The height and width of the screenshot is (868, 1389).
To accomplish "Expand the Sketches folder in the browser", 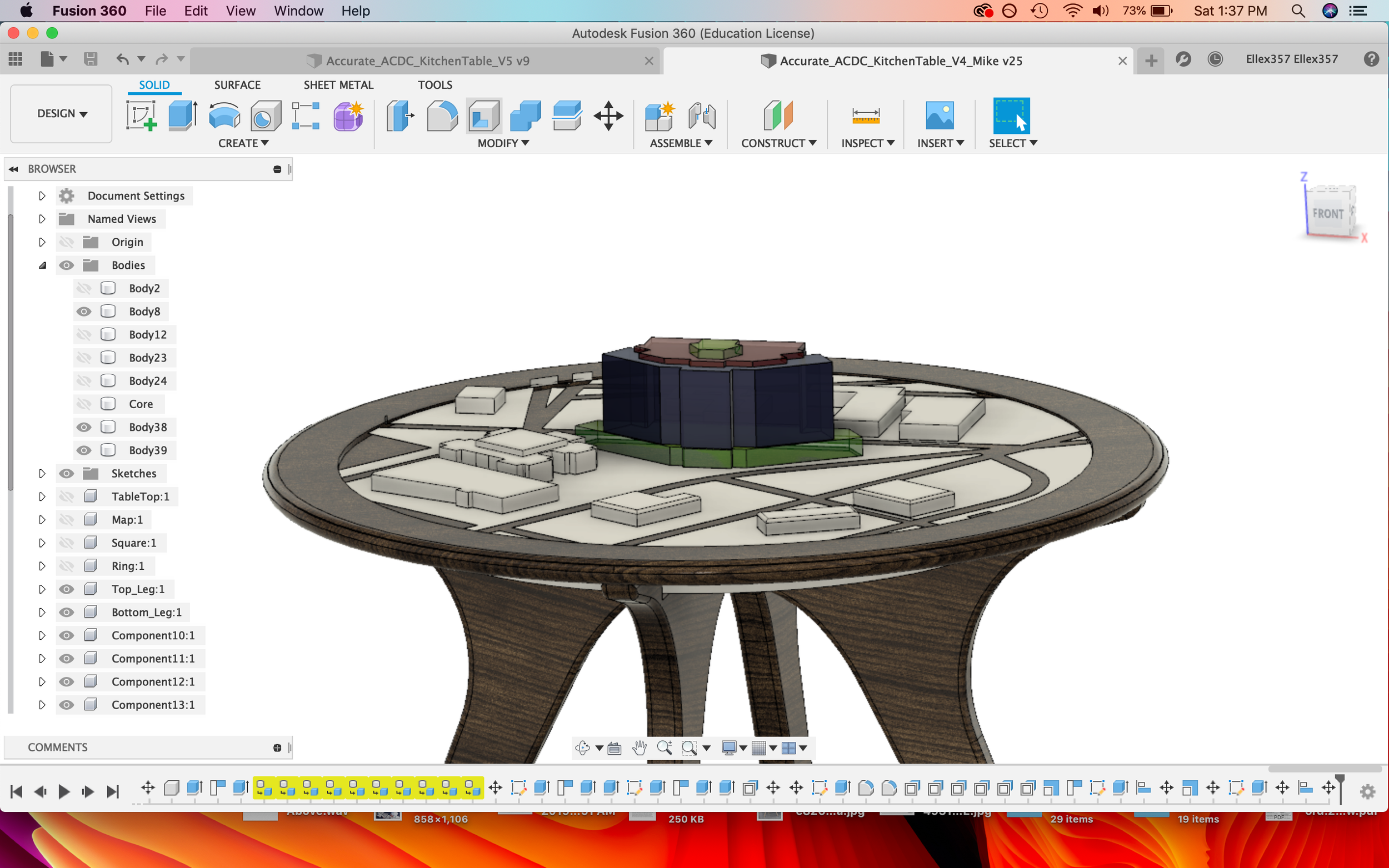I will point(42,473).
